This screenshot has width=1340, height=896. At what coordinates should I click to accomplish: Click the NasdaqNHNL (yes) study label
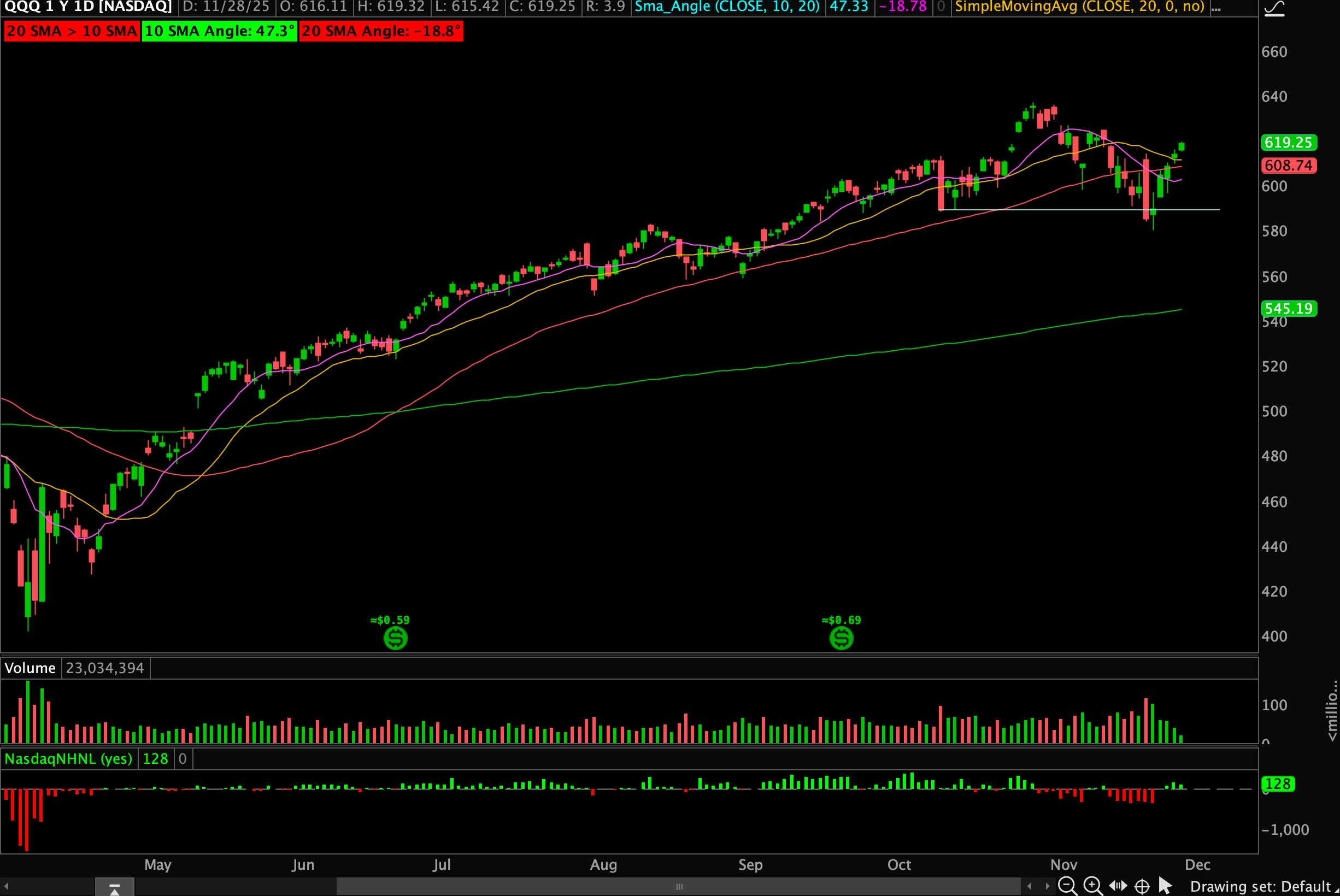click(68, 759)
